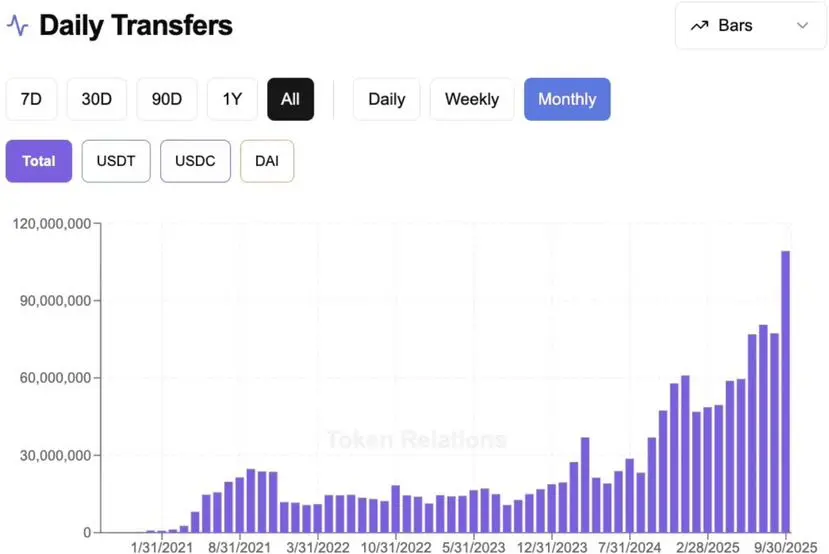The image size is (829, 554).
Task: Filter chart by DAI
Action: click(267, 161)
